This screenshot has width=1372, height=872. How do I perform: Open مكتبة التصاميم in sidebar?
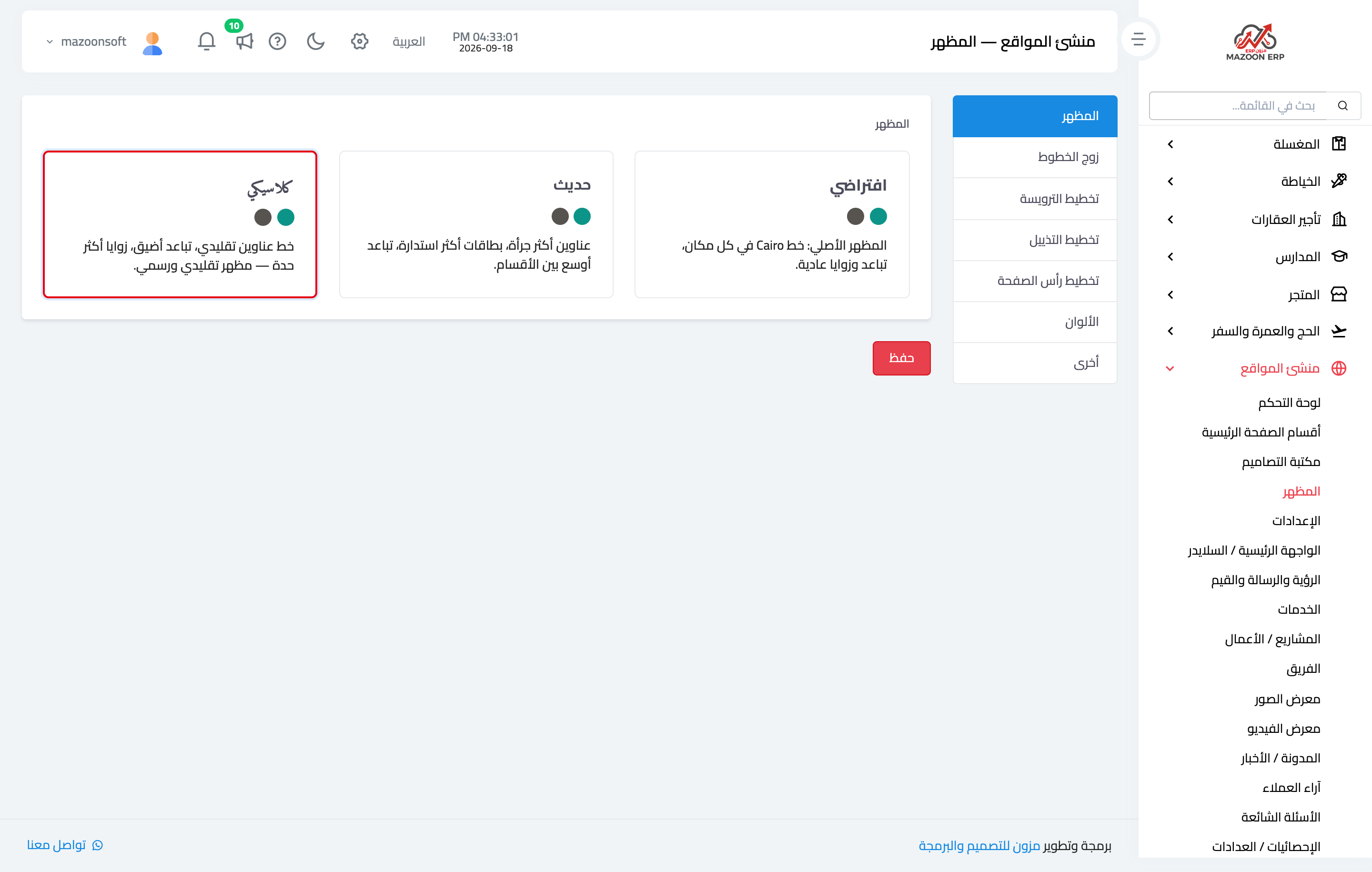pos(1281,462)
